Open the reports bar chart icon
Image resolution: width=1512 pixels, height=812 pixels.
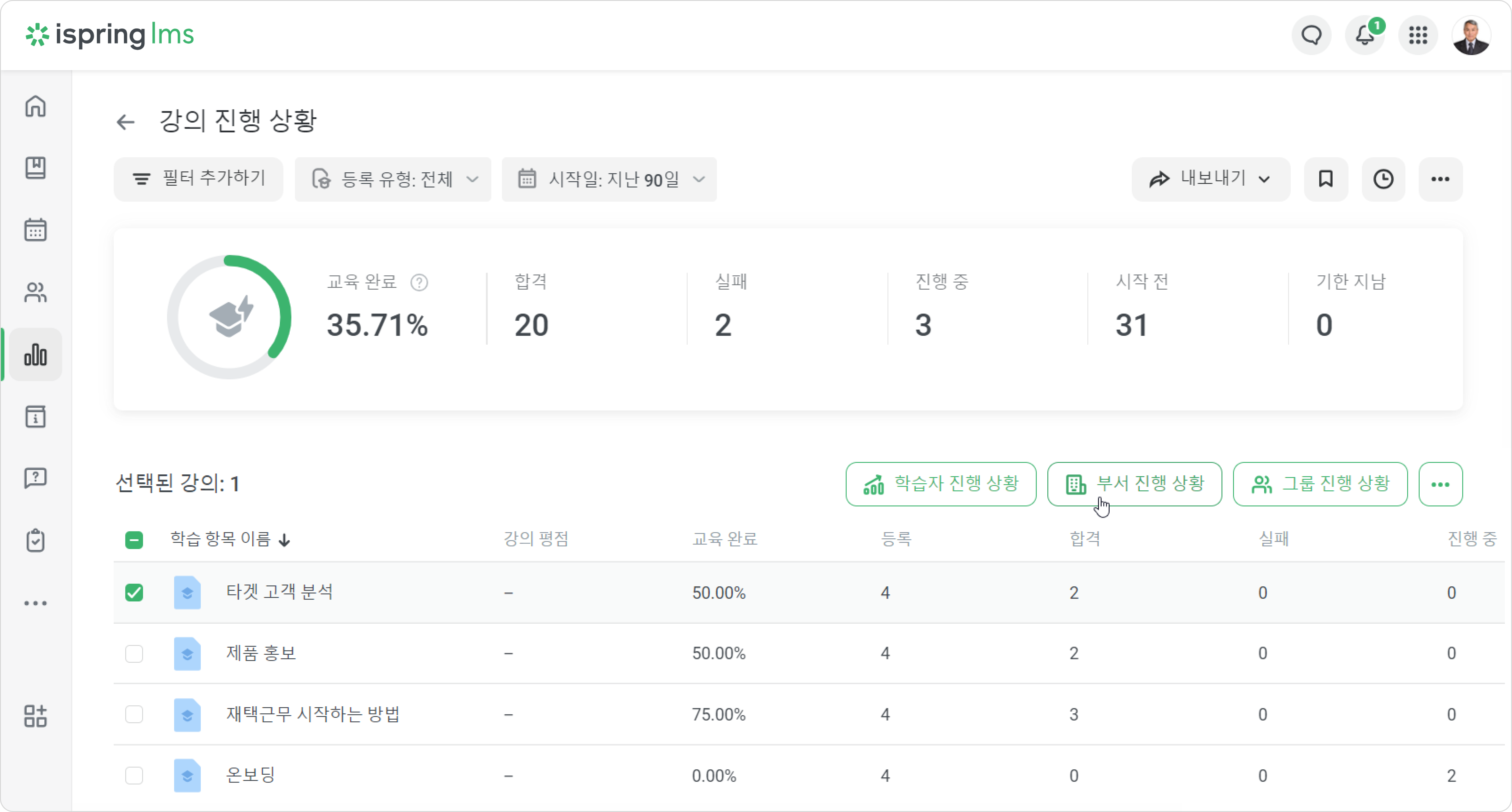click(x=35, y=355)
